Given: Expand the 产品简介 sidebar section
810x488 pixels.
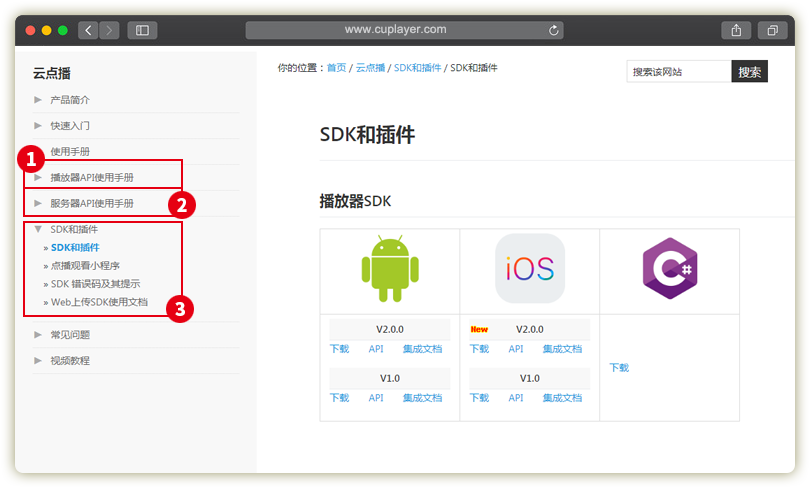Looking at the screenshot, I should [x=69, y=99].
